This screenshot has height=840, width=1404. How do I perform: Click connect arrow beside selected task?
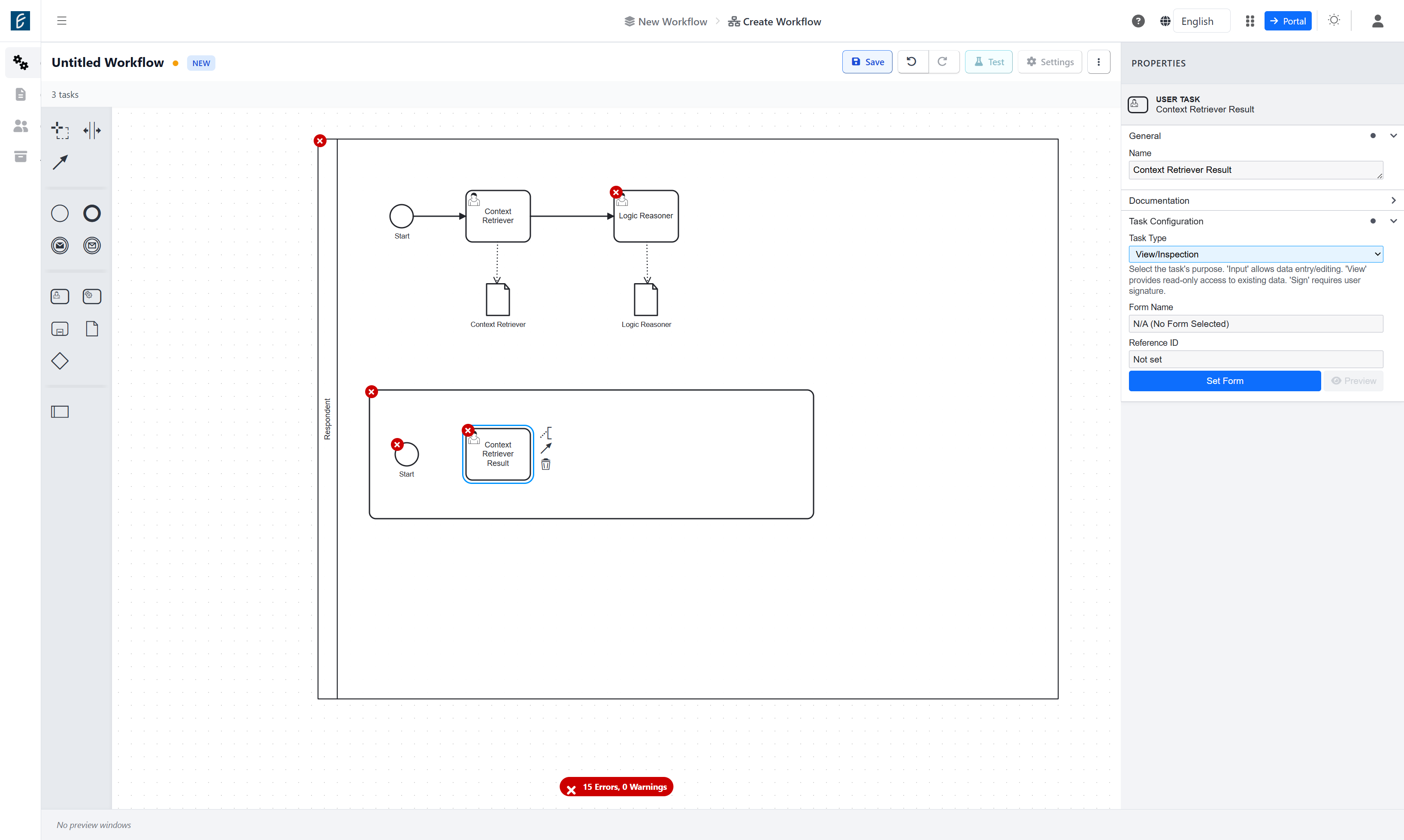(x=546, y=448)
